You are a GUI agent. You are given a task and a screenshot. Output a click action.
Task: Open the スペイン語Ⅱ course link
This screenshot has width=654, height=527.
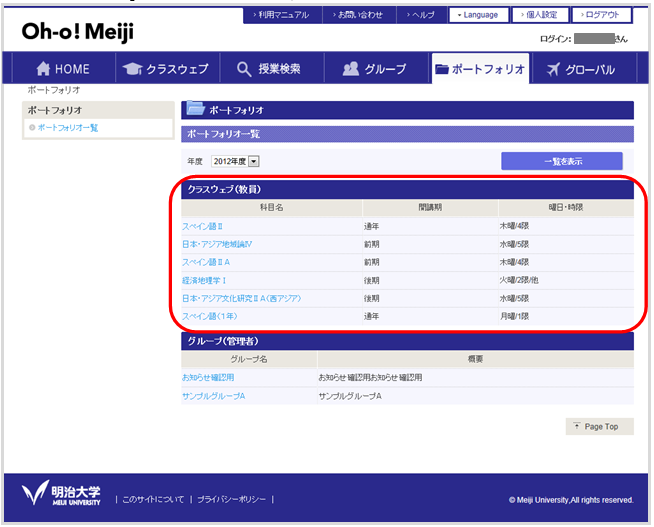click(x=202, y=226)
